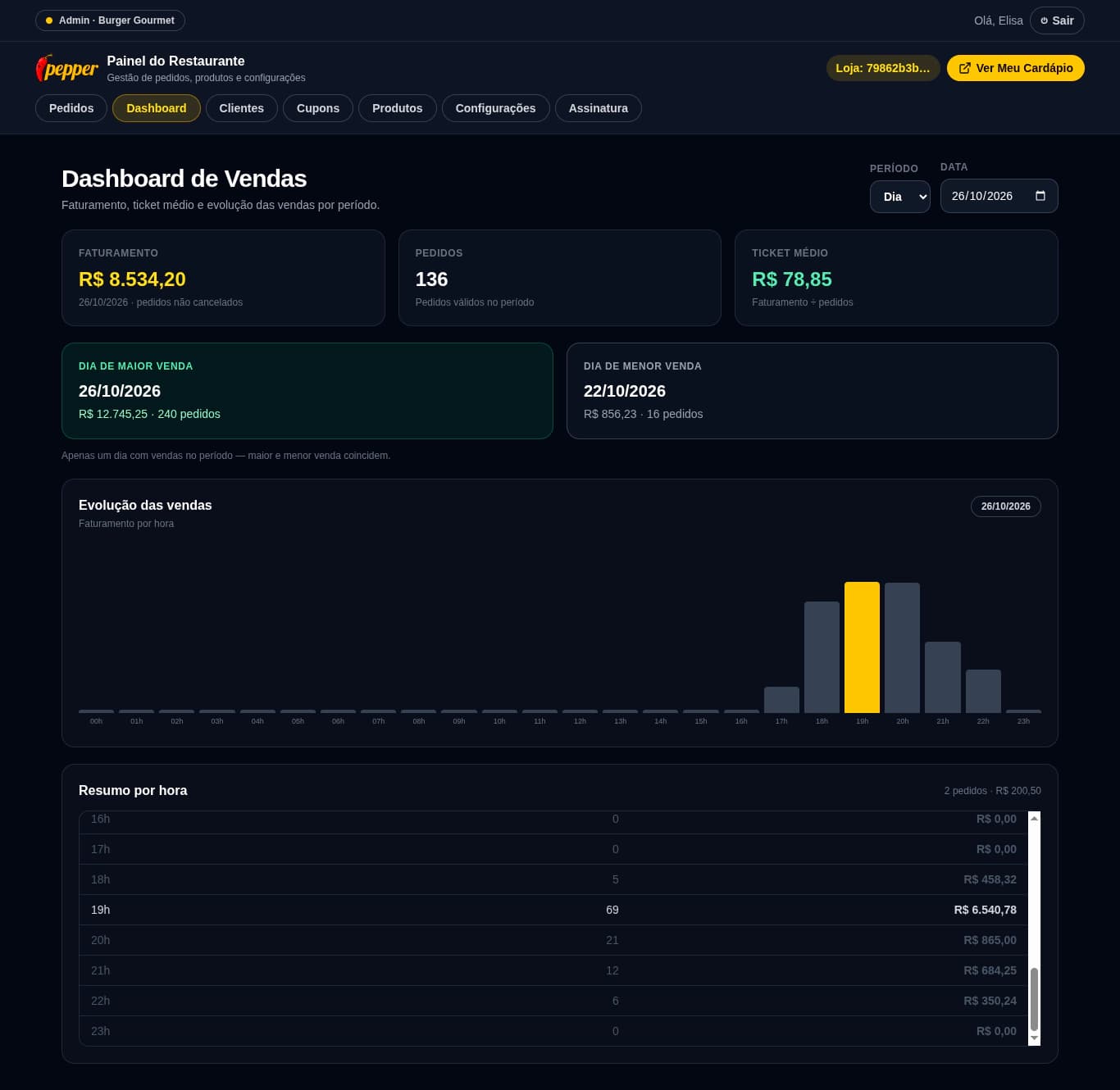
Task: Select the 20h row in hourly summary
Action: (x=553, y=940)
